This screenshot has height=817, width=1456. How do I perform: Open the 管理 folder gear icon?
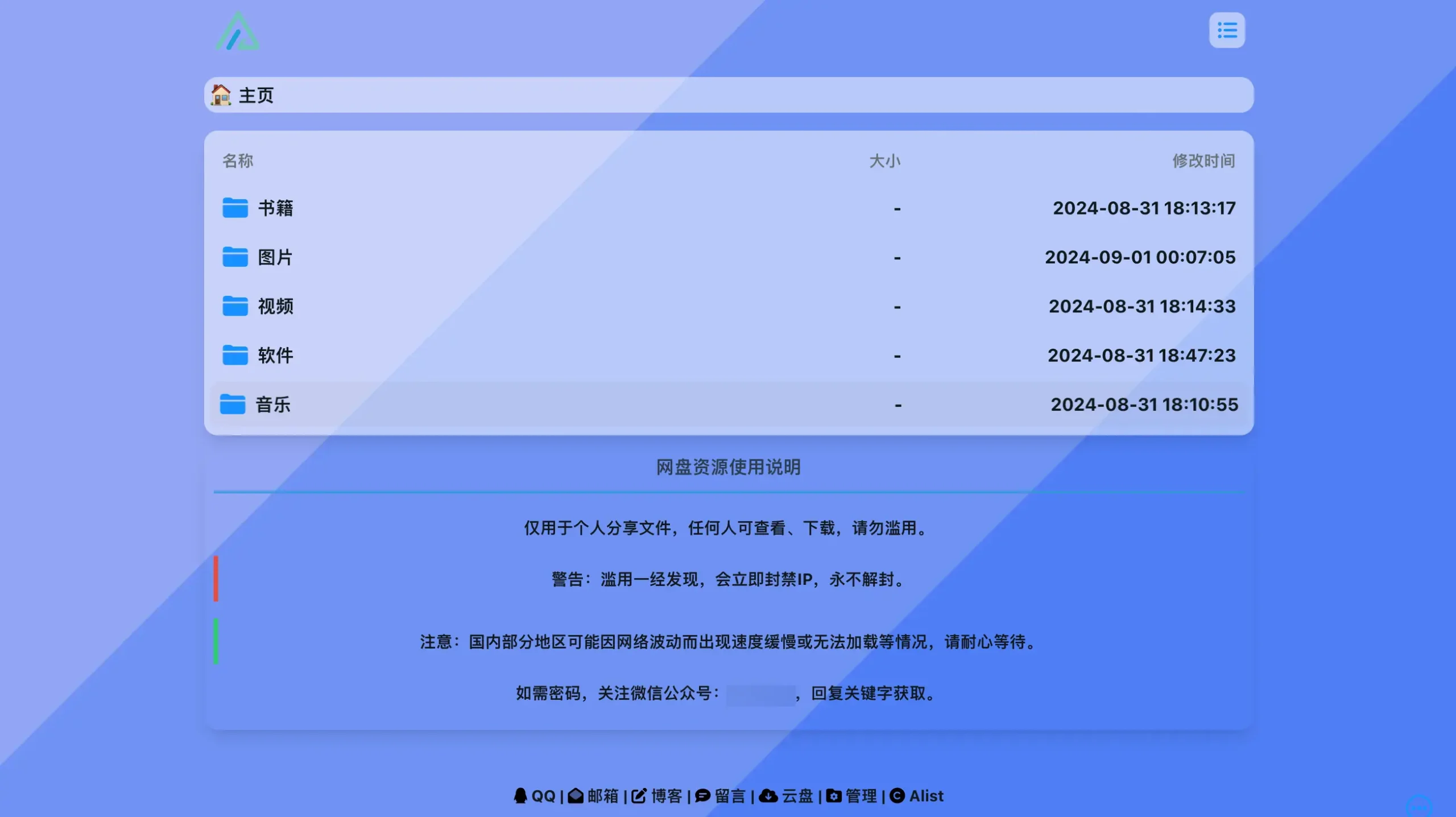pyautogui.click(x=833, y=796)
